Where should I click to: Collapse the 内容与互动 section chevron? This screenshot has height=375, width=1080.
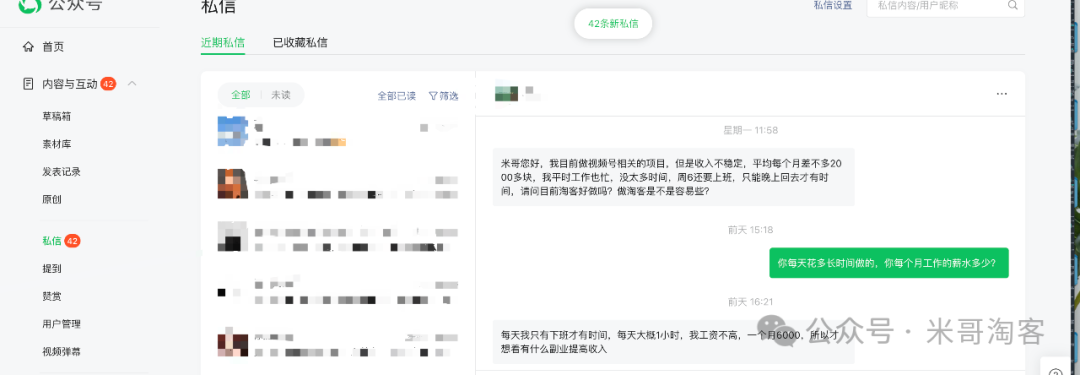pos(133,84)
